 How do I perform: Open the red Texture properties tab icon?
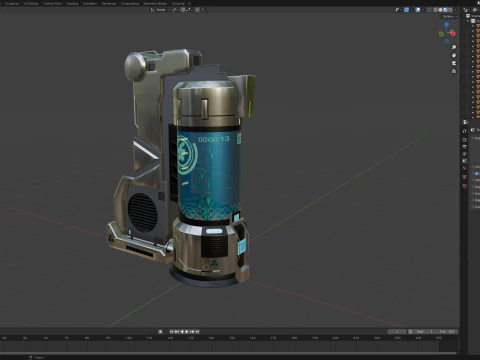click(x=465, y=186)
